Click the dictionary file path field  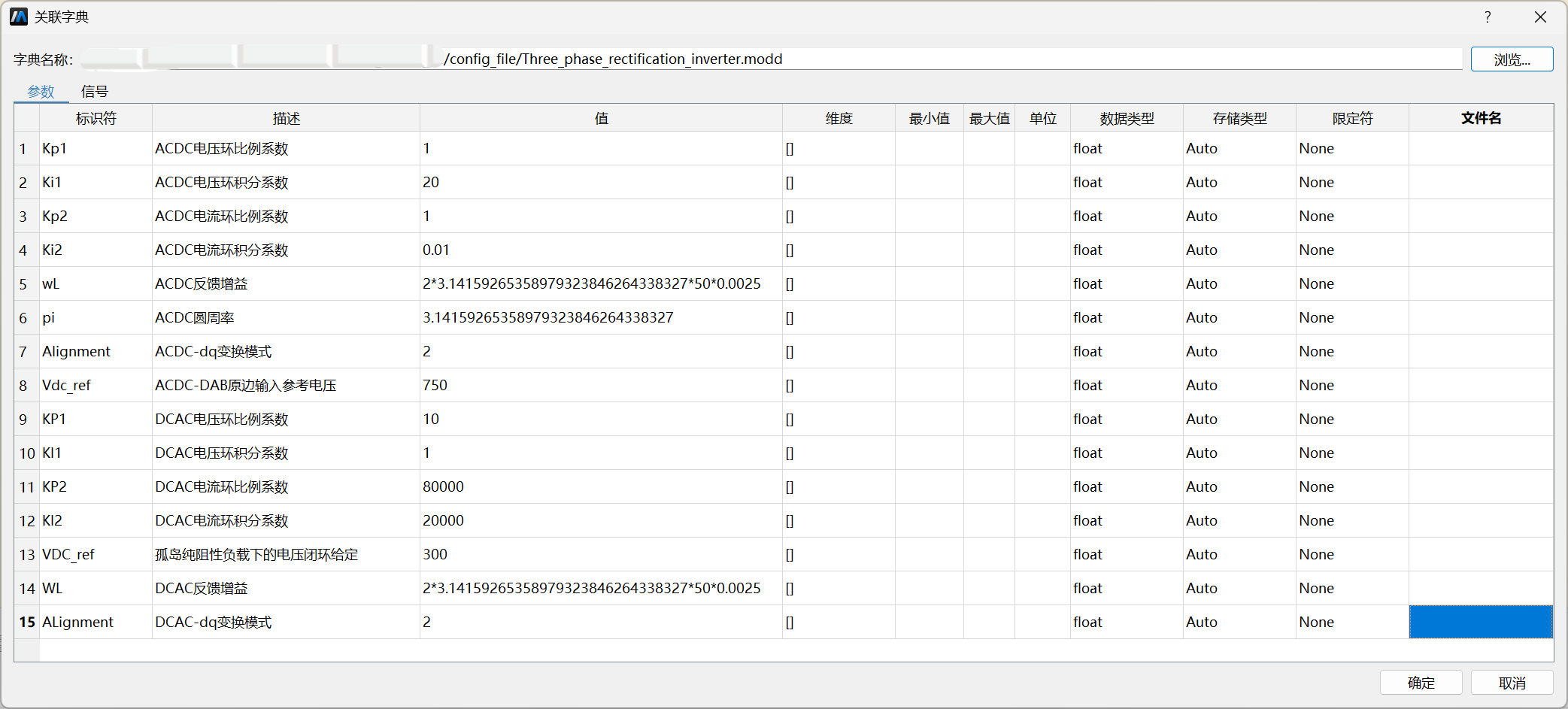pos(771,59)
